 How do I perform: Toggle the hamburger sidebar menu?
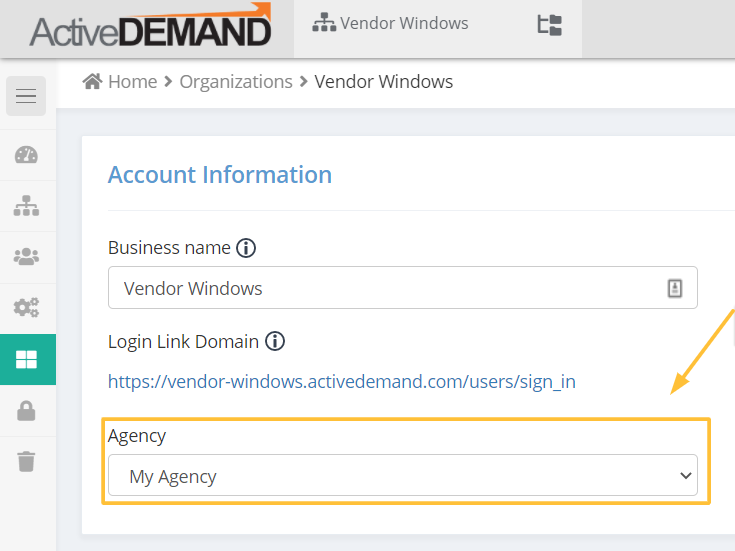tap(26, 96)
